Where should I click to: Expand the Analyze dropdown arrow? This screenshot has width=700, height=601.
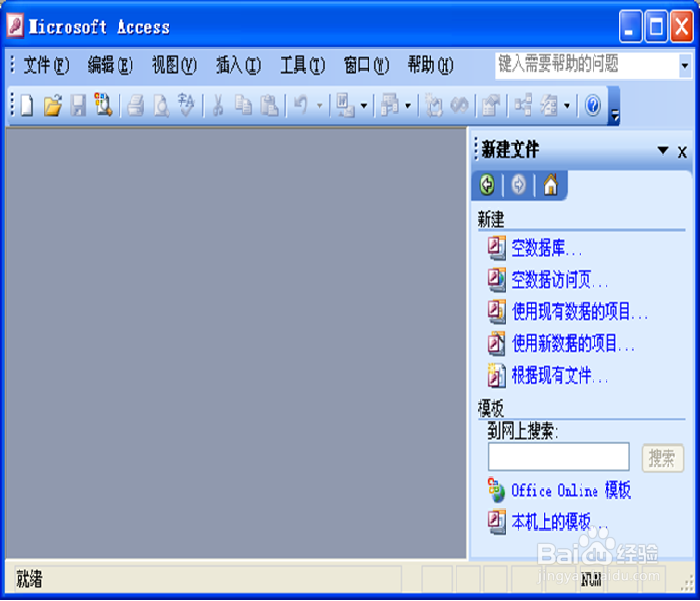[x=408, y=106]
